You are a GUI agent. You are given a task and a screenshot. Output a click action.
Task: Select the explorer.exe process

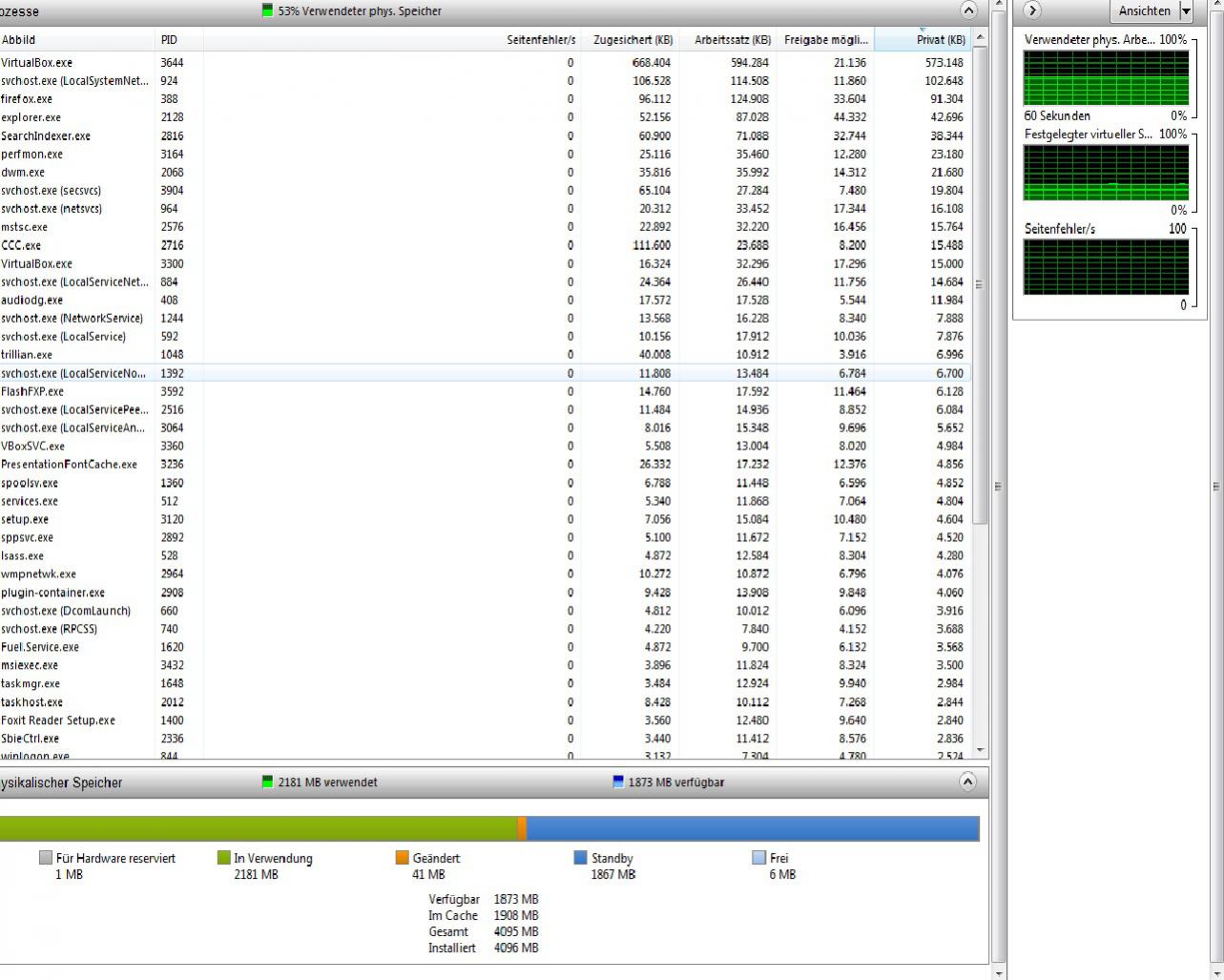pos(486,117)
